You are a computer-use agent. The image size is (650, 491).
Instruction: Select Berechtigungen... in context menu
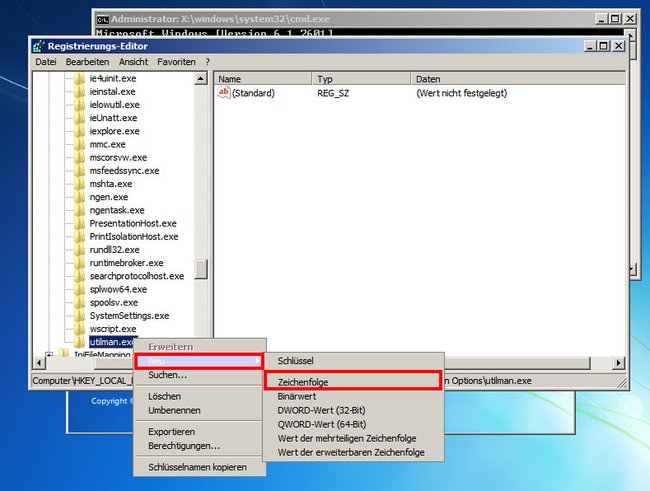point(199,446)
